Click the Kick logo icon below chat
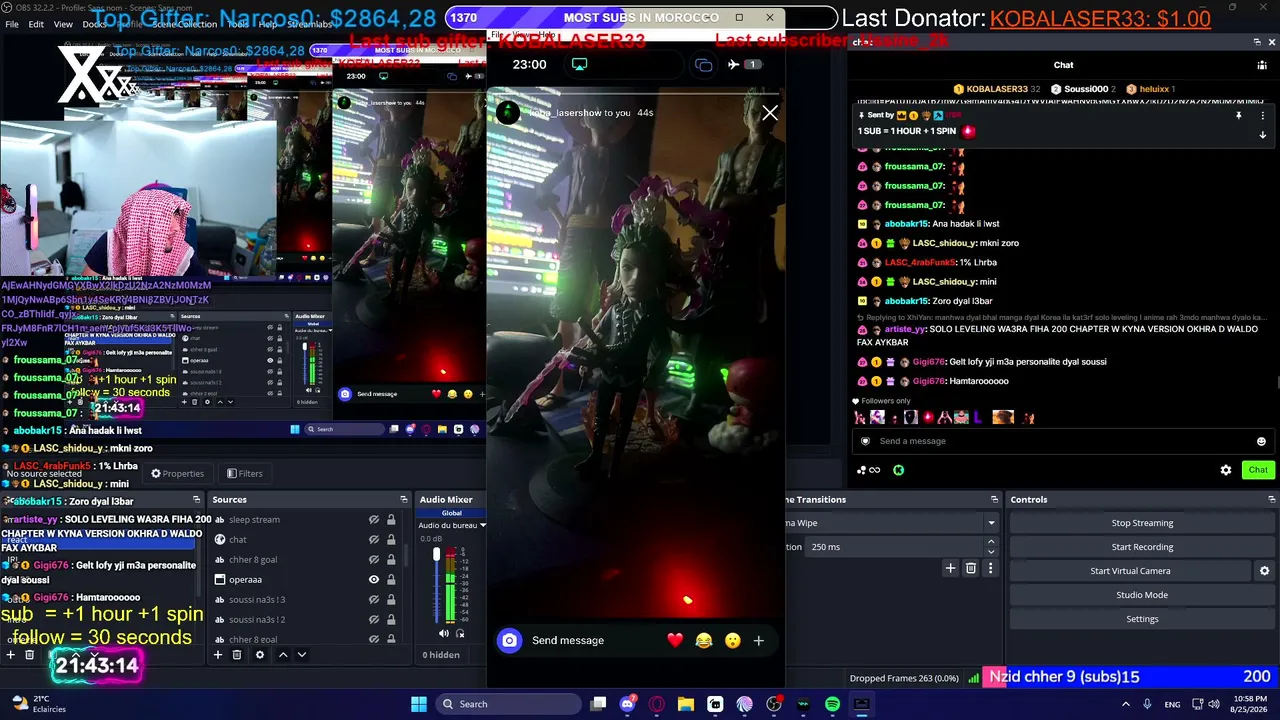This screenshot has height=720, width=1280. (x=899, y=470)
